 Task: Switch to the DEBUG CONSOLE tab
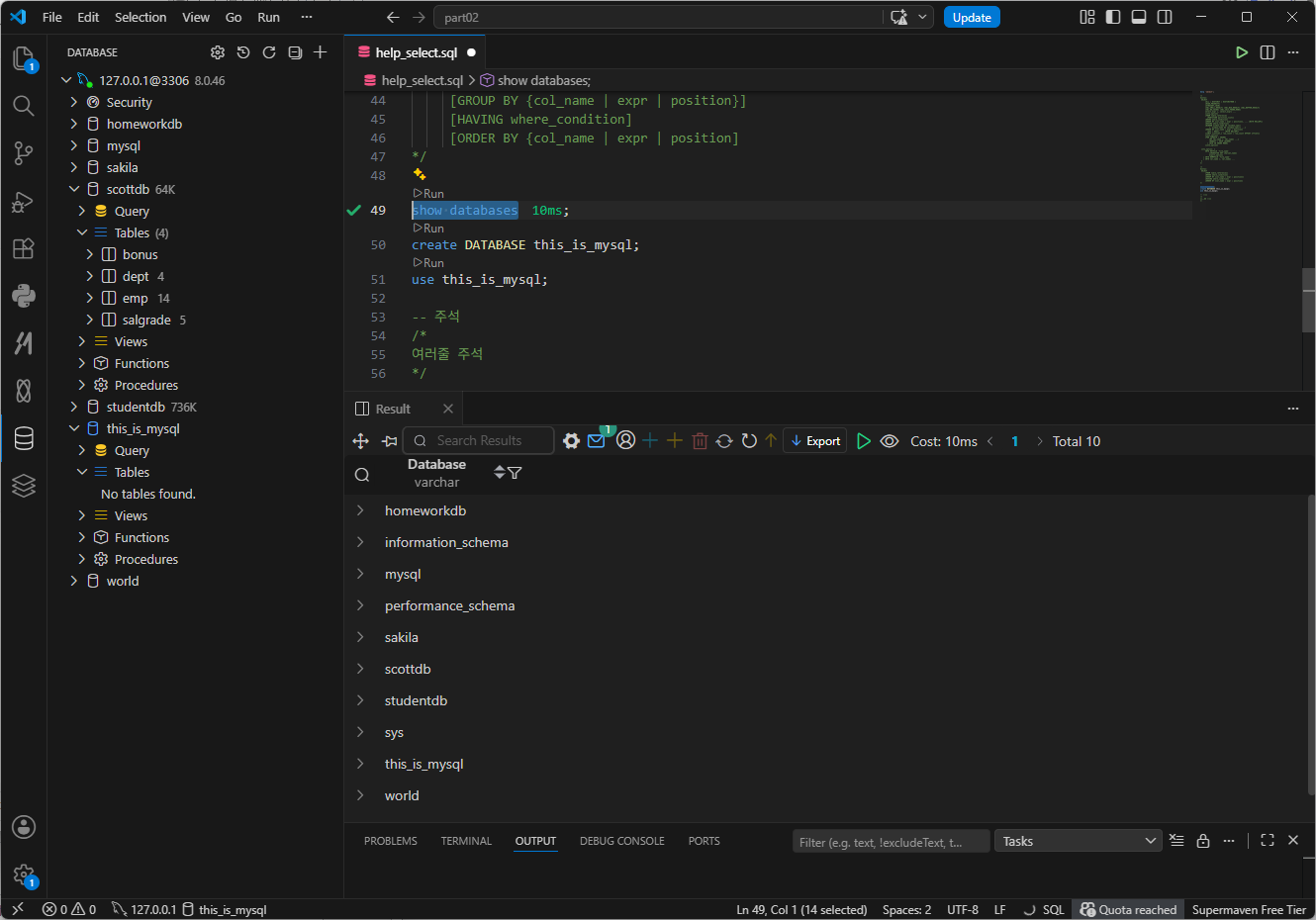622,841
